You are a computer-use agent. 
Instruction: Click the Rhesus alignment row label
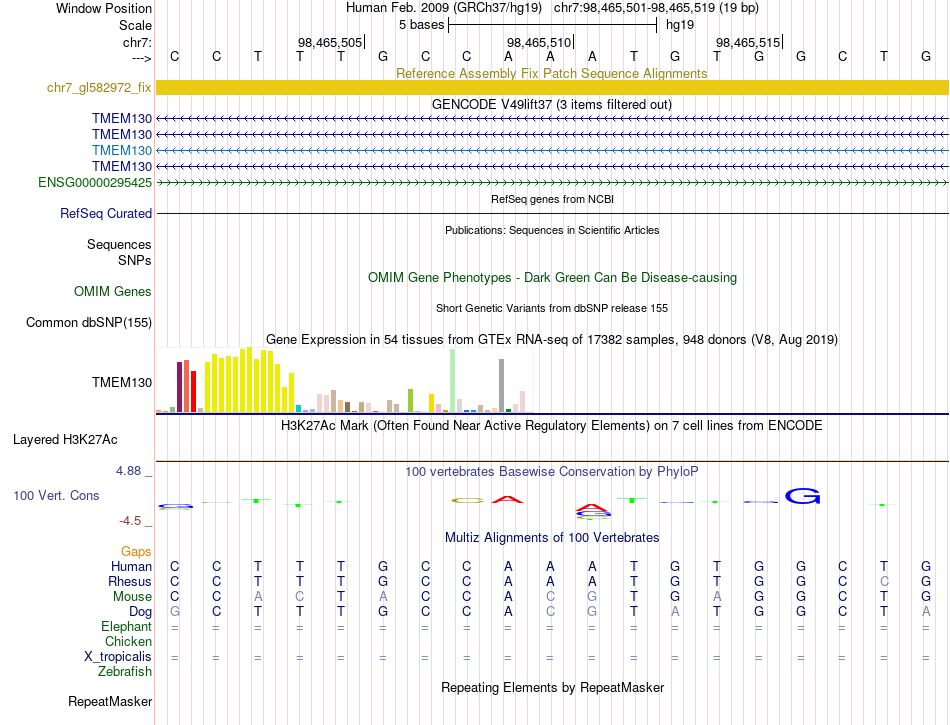point(130,581)
